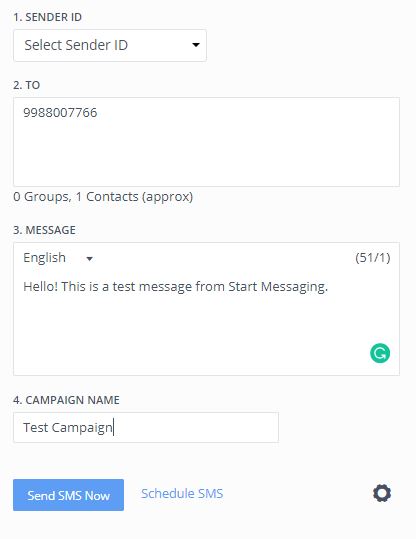The height and width of the screenshot is (539, 416).
Task: Open the Schedule SMS link
Action: (x=182, y=494)
